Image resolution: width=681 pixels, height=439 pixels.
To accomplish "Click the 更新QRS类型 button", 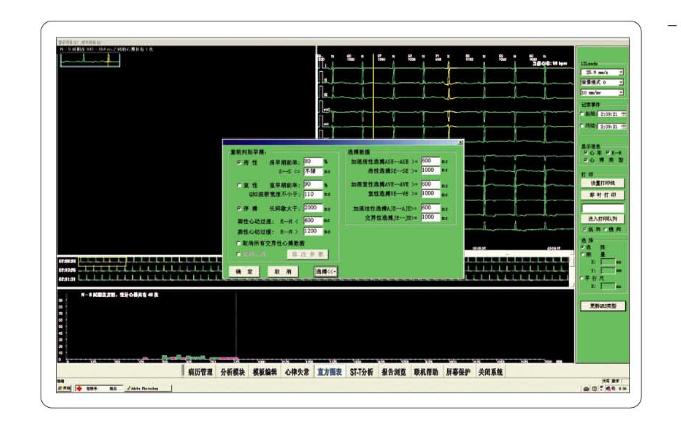I will click(x=603, y=306).
